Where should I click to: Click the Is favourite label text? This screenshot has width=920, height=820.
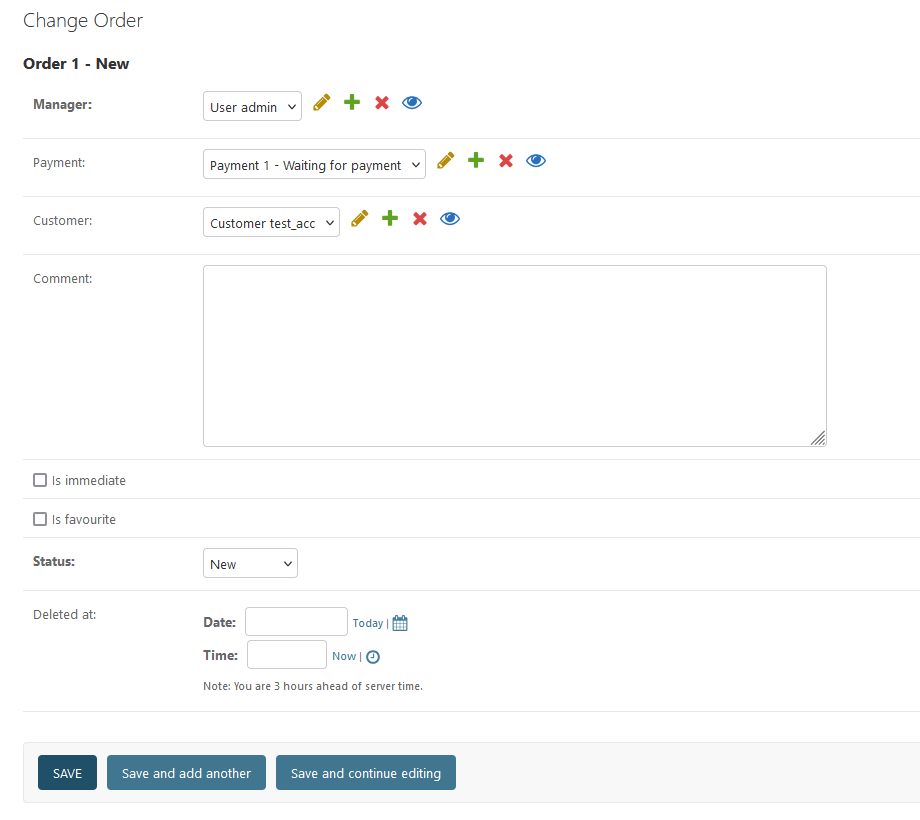84,520
